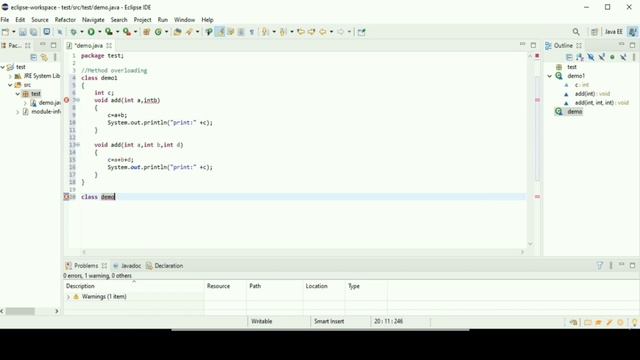
Task: Open the Refactor menu
Action: pyautogui.click(x=65, y=20)
